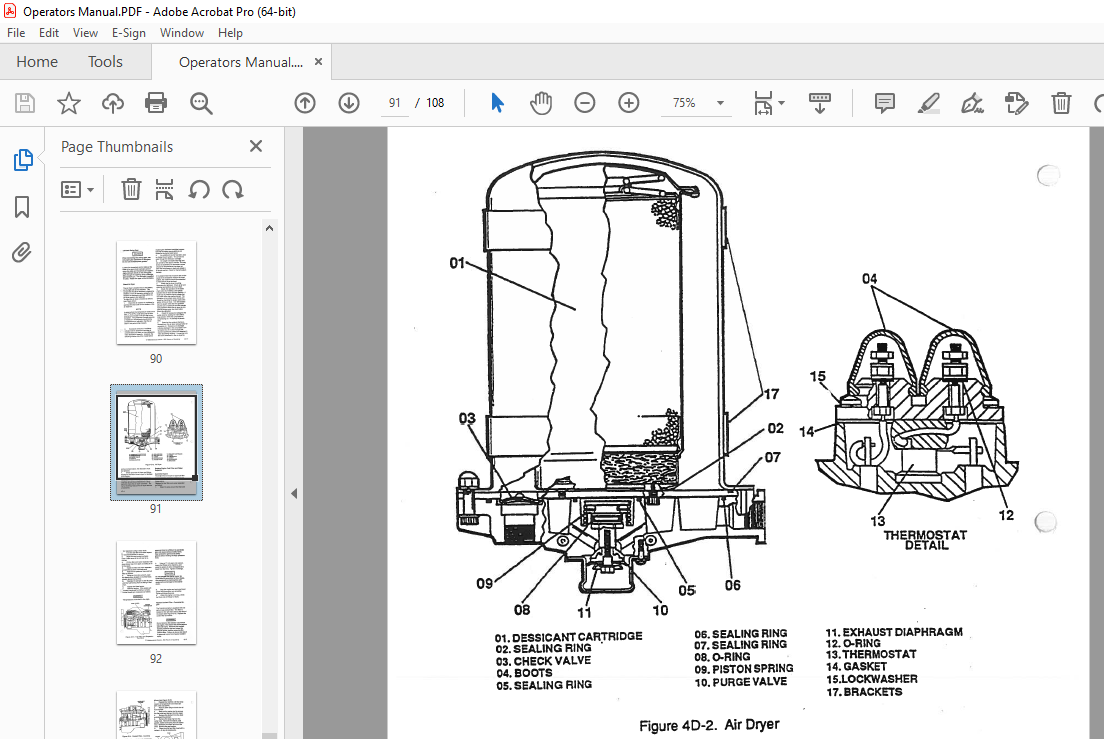The image size is (1104, 739).
Task: Select the Operators Manual document tab
Action: [x=241, y=62]
